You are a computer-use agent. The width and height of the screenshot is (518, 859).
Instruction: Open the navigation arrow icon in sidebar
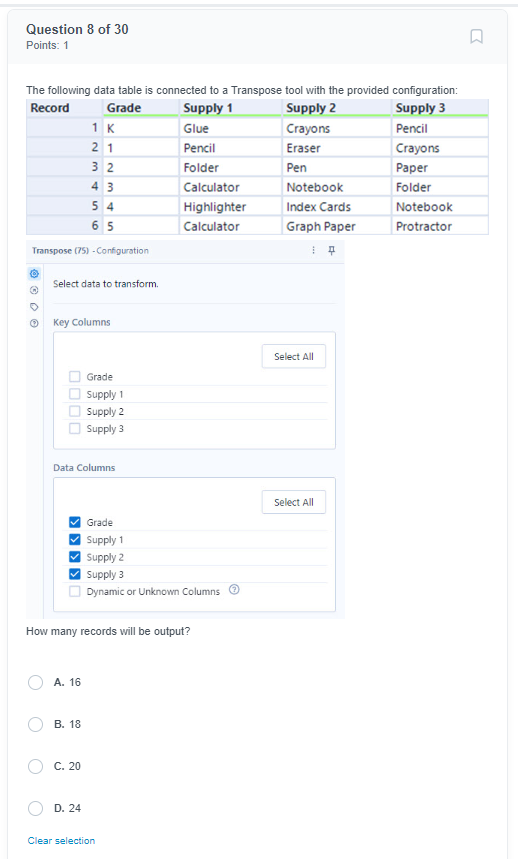pyautogui.click(x=34, y=290)
